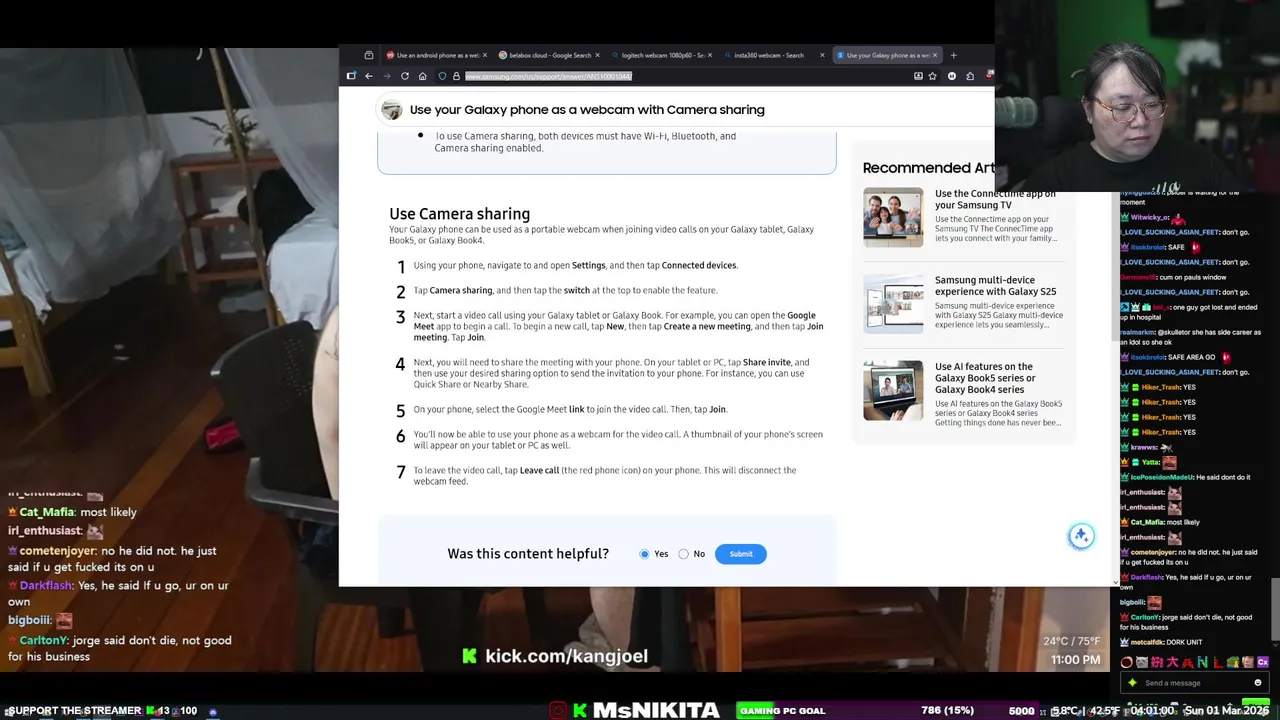Image resolution: width=1280 pixels, height=720 pixels.
Task: Insert the frog emote in chat
Action: [1233, 662]
